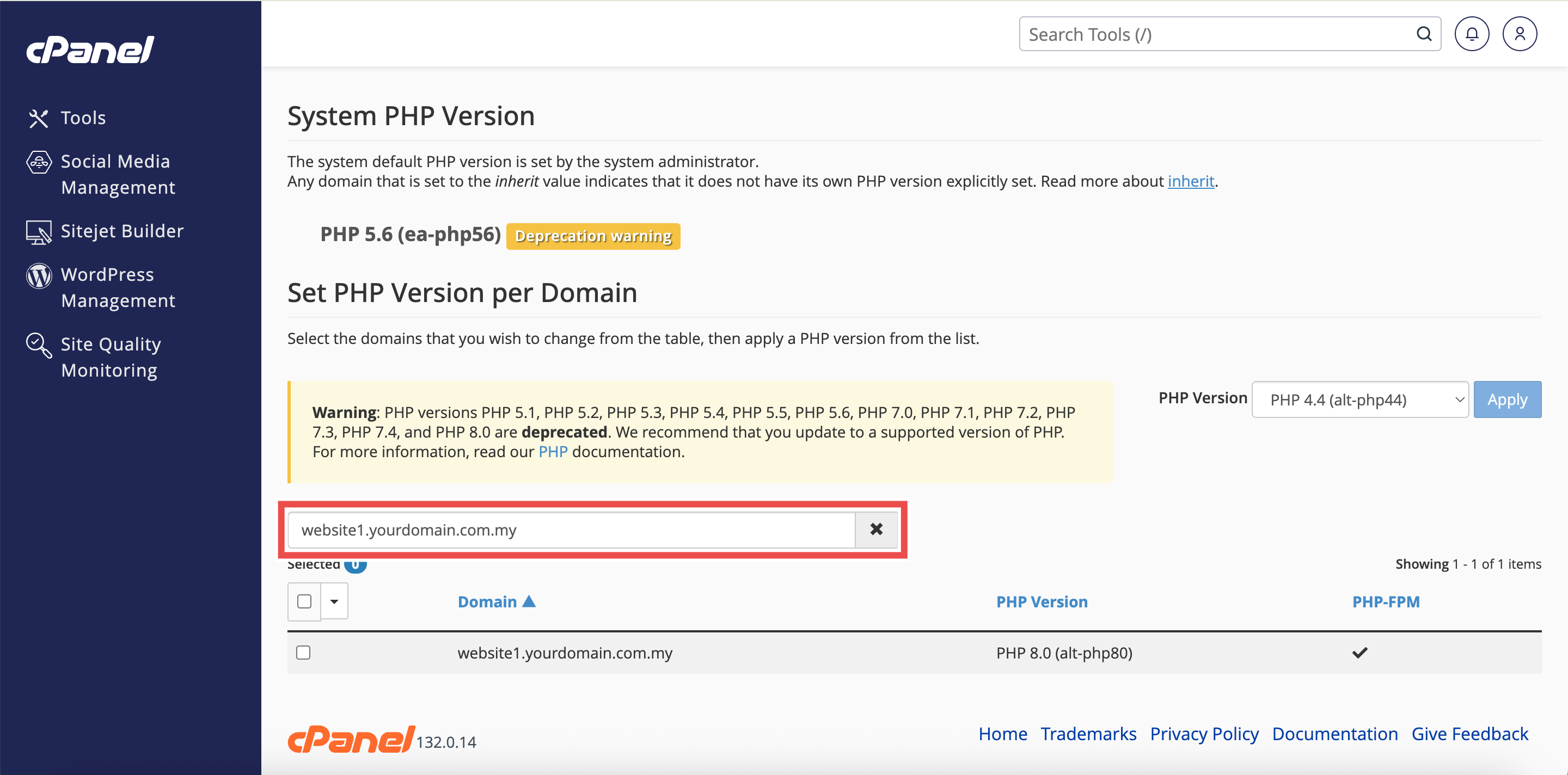Sort table by PHP-FPM column
This screenshot has width=1568, height=775.
click(1386, 601)
